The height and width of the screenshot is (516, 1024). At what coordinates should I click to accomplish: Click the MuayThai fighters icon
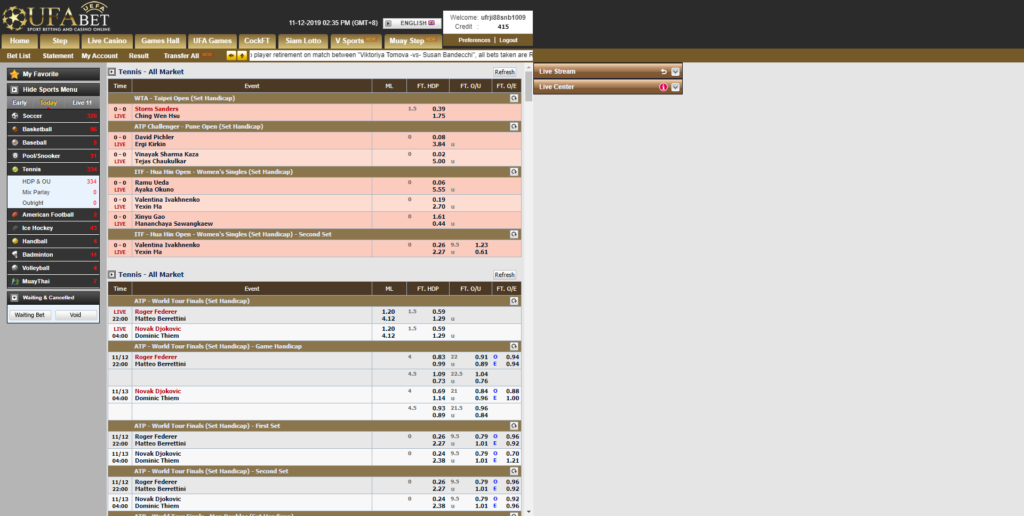click(x=15, y=282)
